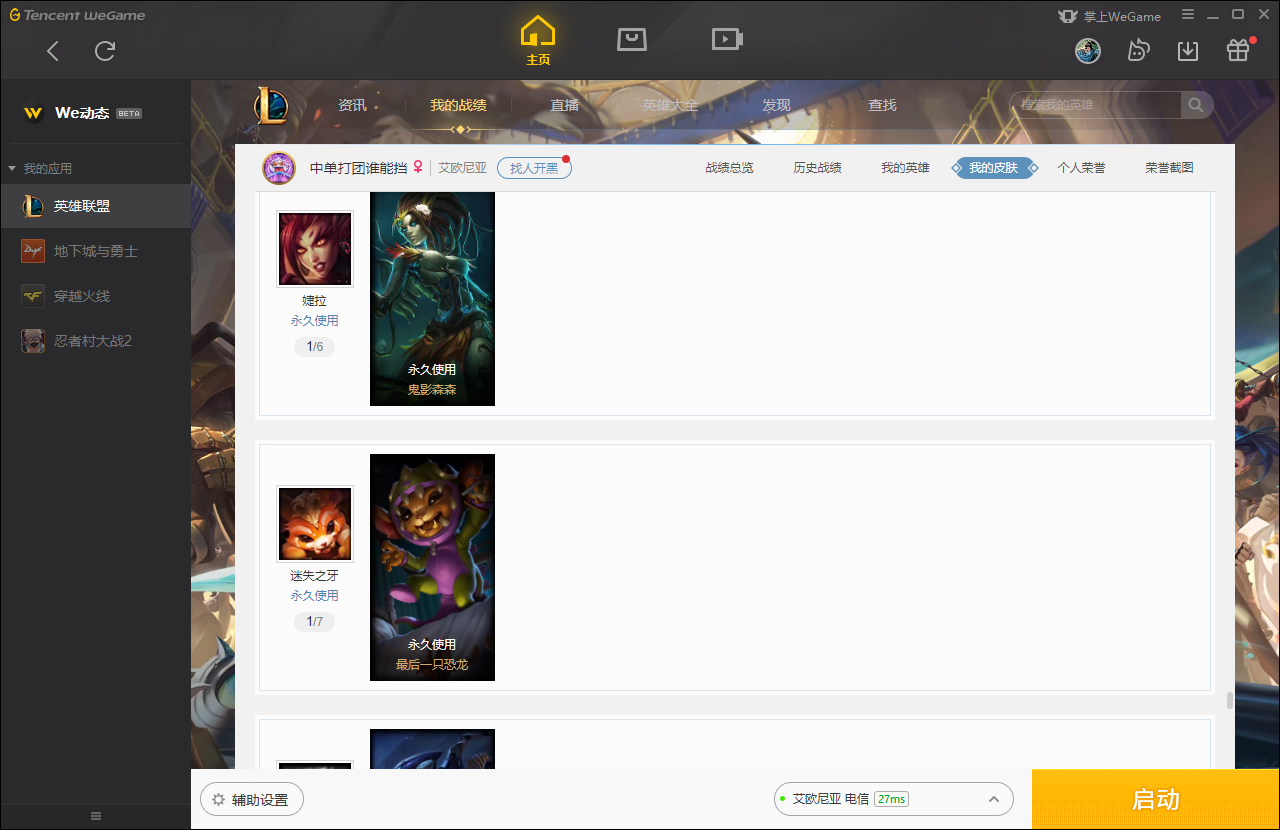This screenshot has height=830, width=1280.
Task: Focus the hero search input field
Action: coord(1096,105)
